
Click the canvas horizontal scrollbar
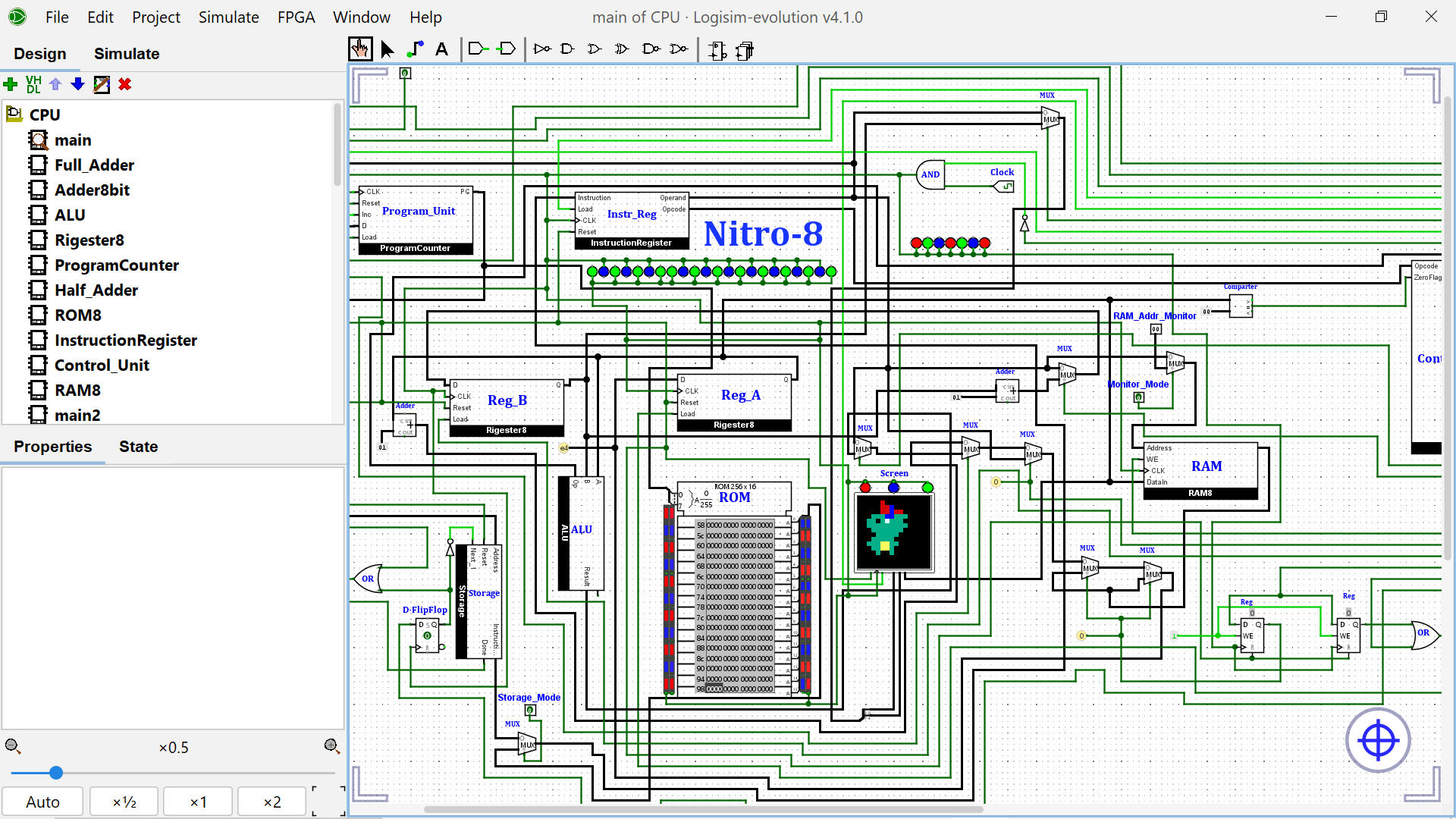[703, 809]
